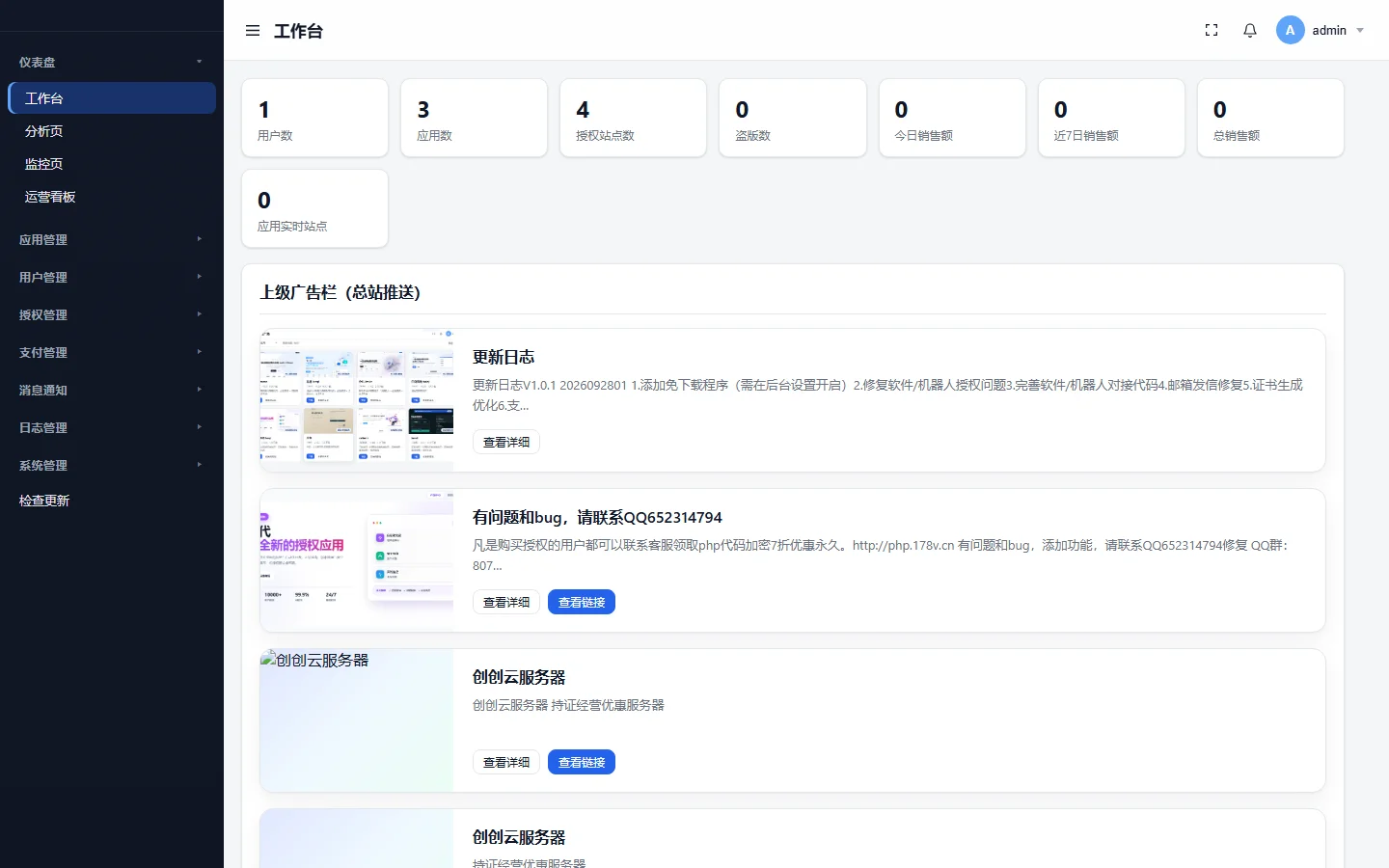Viewport: 1389px width, 868px height.
Task: Collapse the sidebar with the hamburger icon
Action: (253, 31)
